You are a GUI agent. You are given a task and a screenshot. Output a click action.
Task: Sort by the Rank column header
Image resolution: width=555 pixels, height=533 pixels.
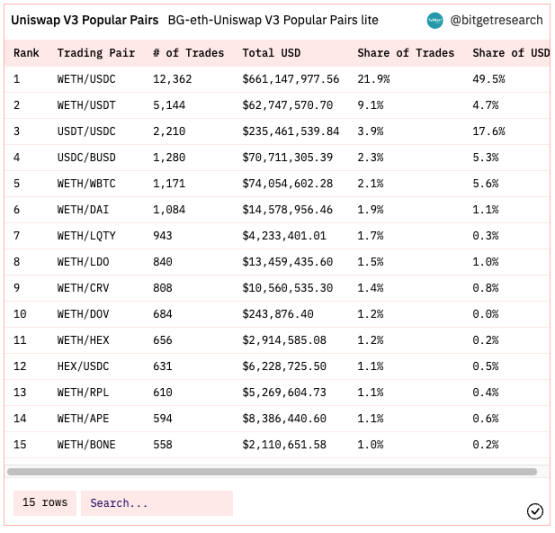(26, 53)
